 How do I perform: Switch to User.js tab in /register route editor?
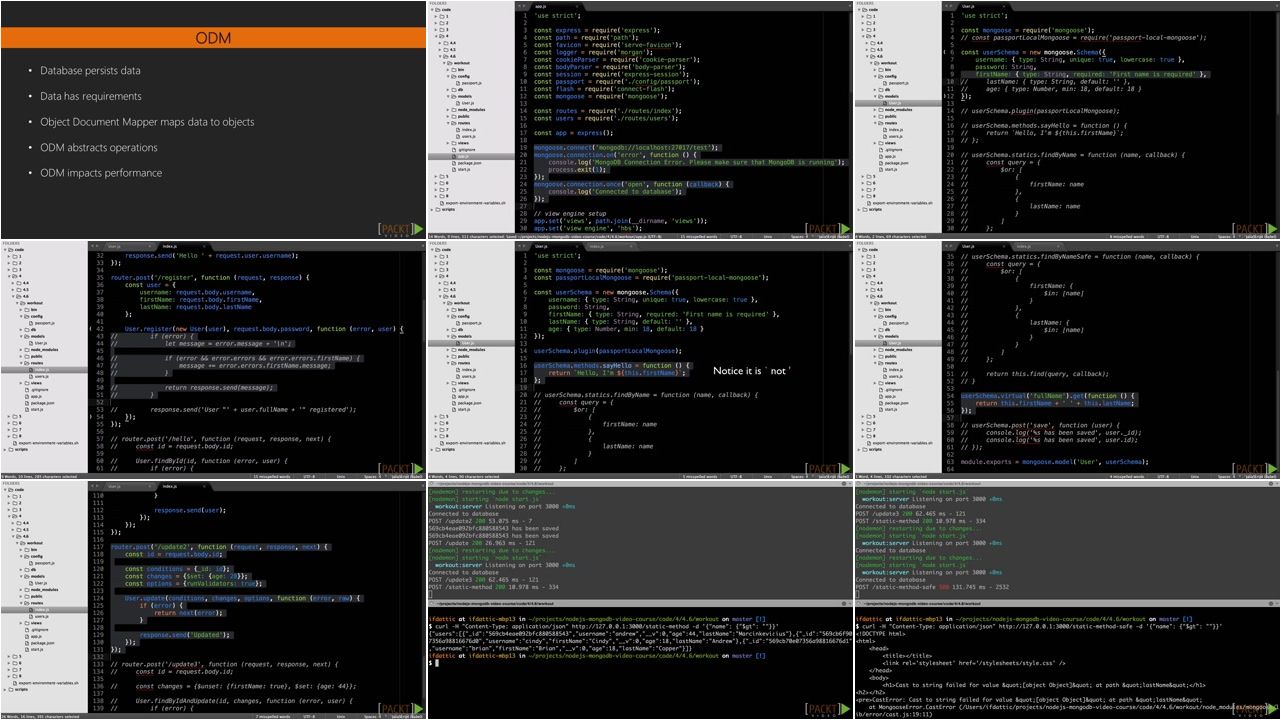114,246
